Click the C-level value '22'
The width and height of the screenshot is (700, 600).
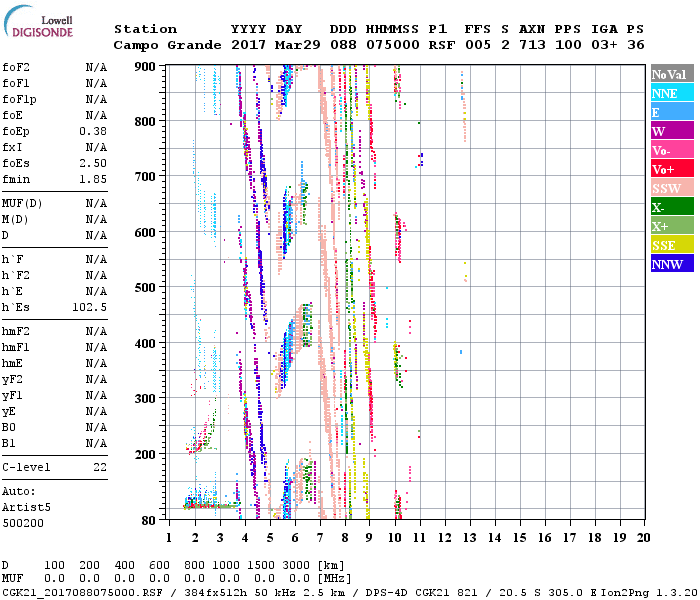pos(100,467)
